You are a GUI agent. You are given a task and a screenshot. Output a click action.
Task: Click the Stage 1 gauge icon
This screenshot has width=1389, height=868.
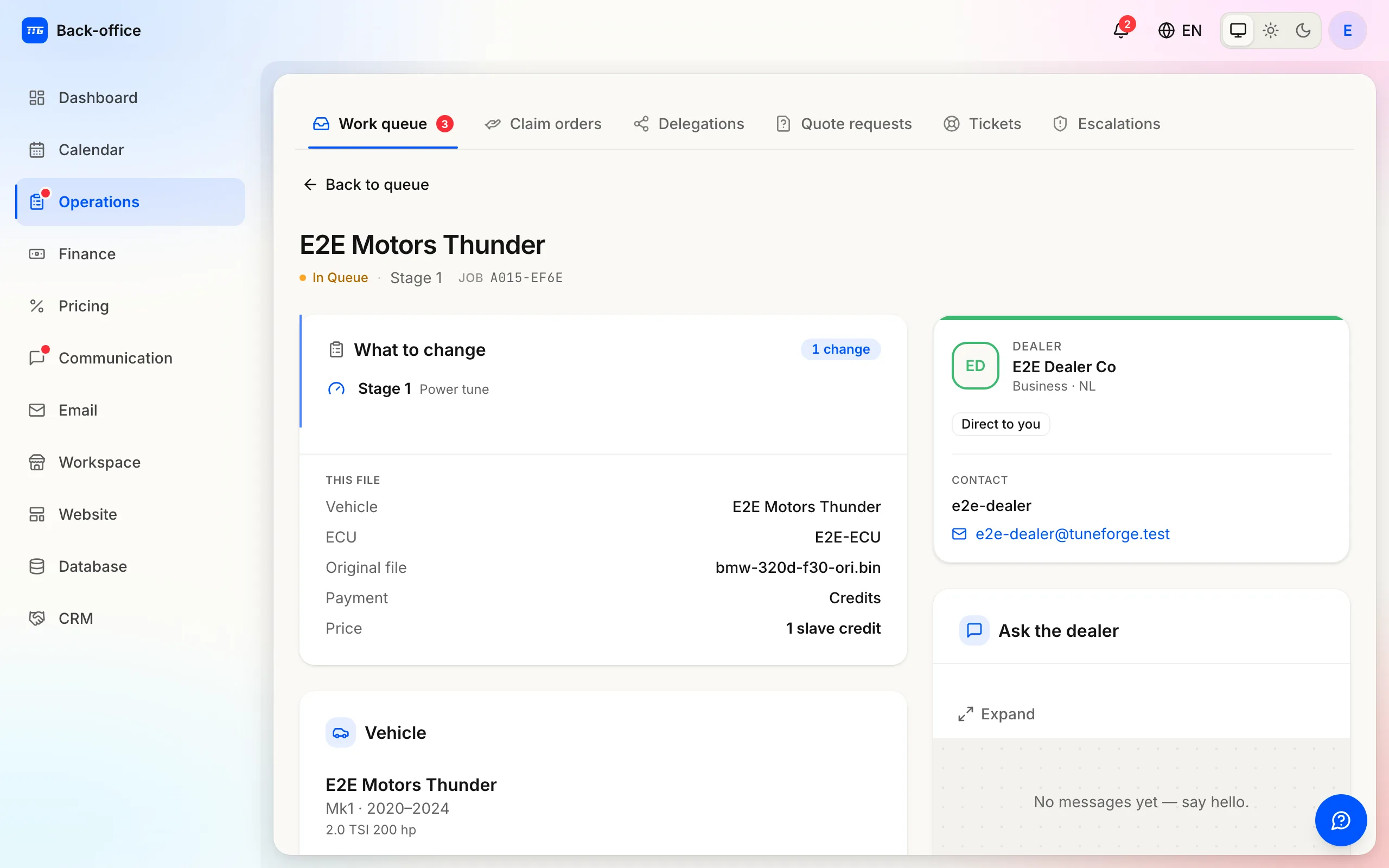click(336, 389)
